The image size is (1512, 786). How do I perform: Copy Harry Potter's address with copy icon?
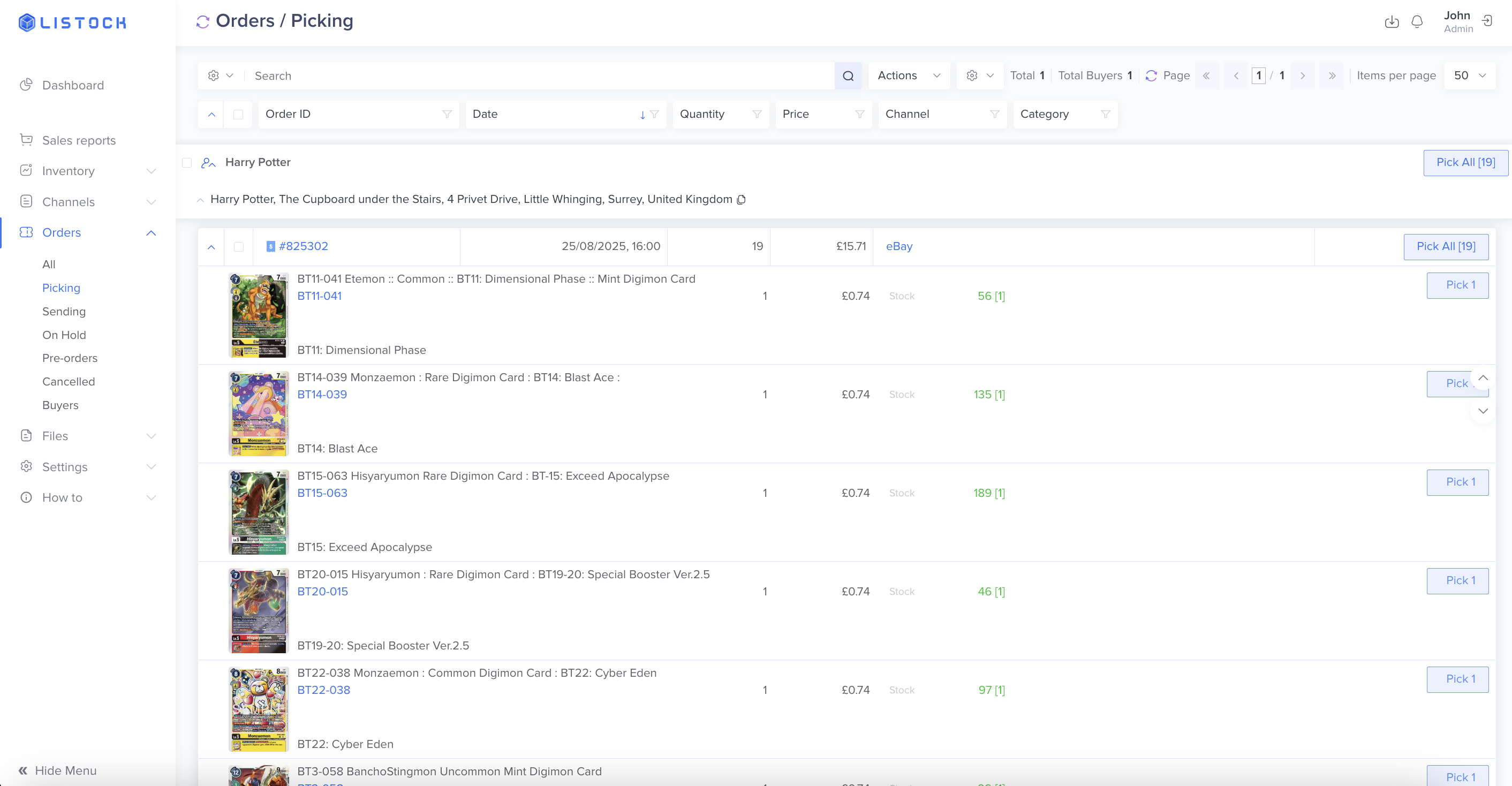click(x=742, y=200)
